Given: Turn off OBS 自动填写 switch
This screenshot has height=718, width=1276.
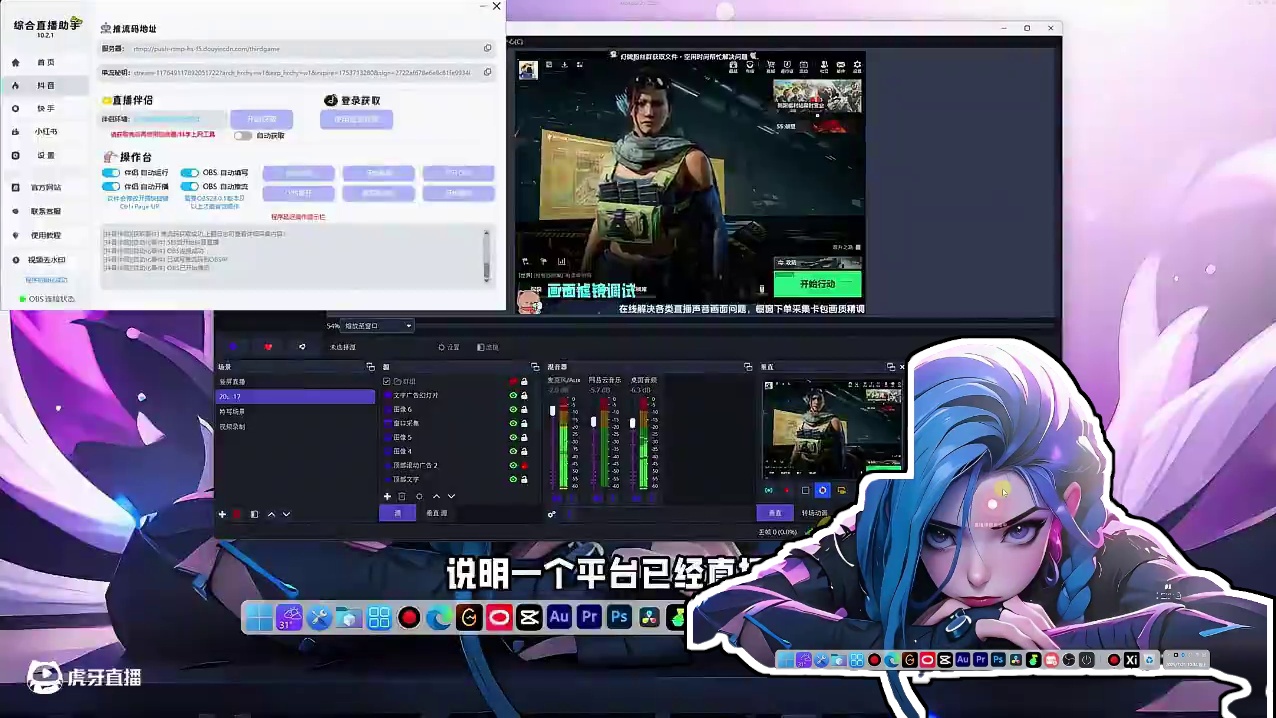Looking at the screenshot, I should 189,172.
